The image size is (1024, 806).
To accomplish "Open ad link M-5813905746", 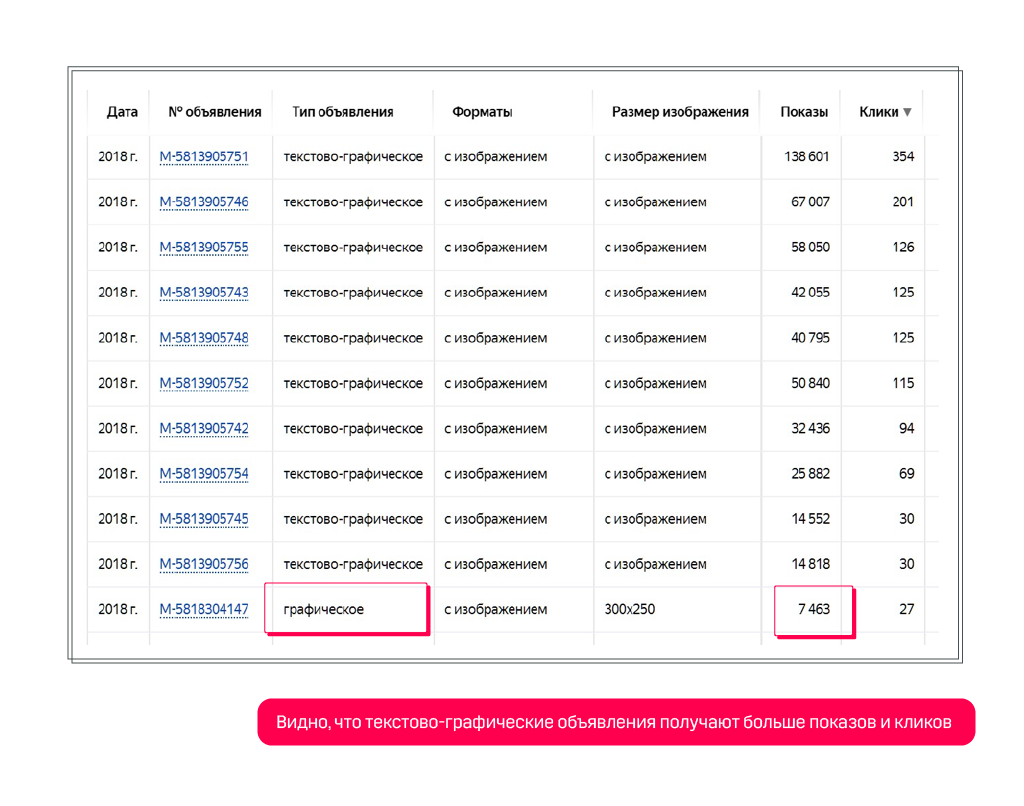I will tap(204, 202).
